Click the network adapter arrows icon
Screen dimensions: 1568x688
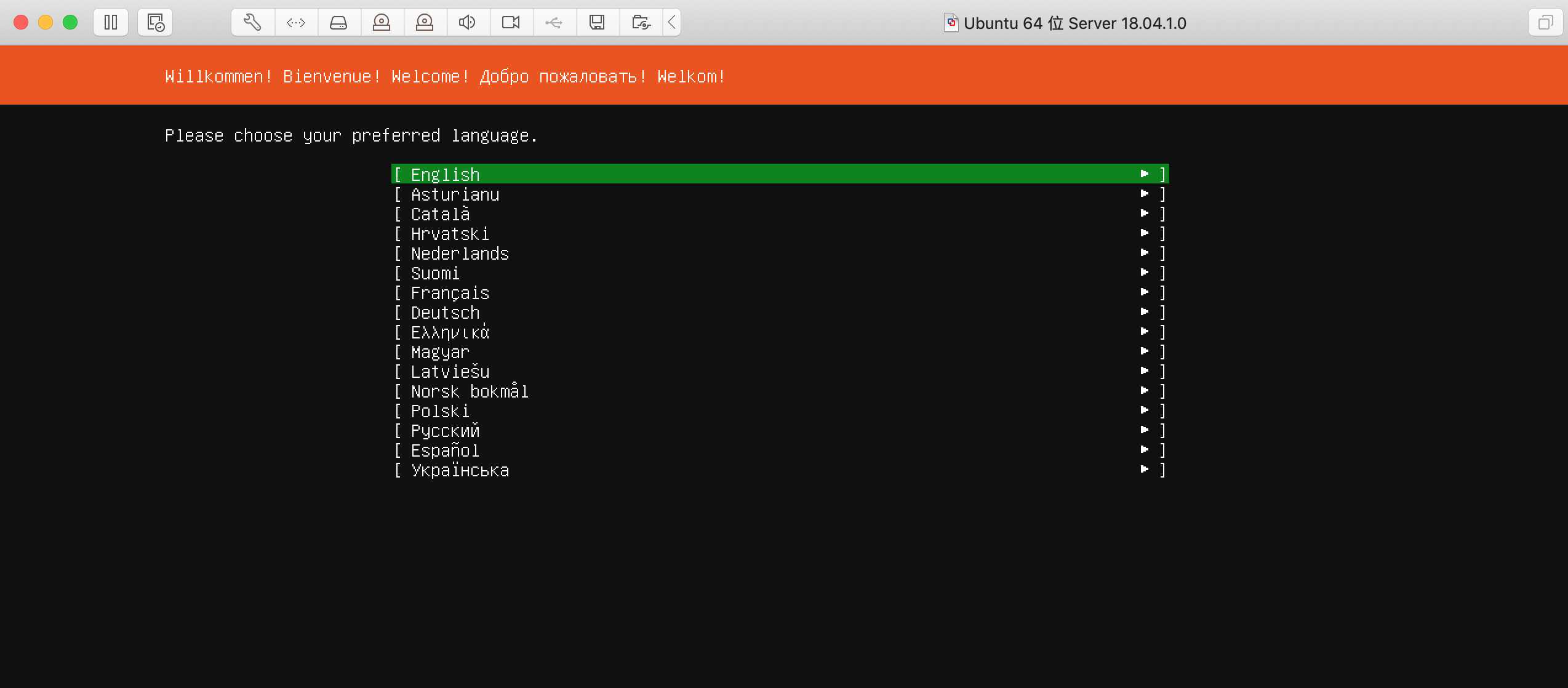[296, 23]
